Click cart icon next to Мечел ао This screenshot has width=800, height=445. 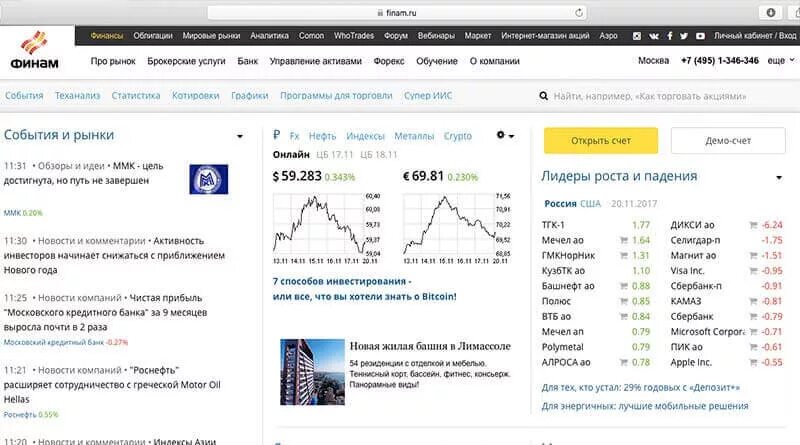[x=623, y=240]
